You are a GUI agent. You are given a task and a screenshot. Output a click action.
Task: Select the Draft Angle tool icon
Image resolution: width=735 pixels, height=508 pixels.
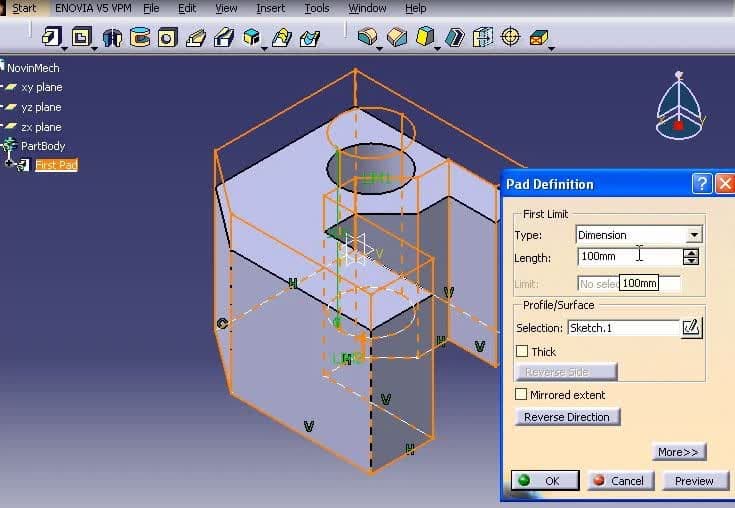click(425, 37)
